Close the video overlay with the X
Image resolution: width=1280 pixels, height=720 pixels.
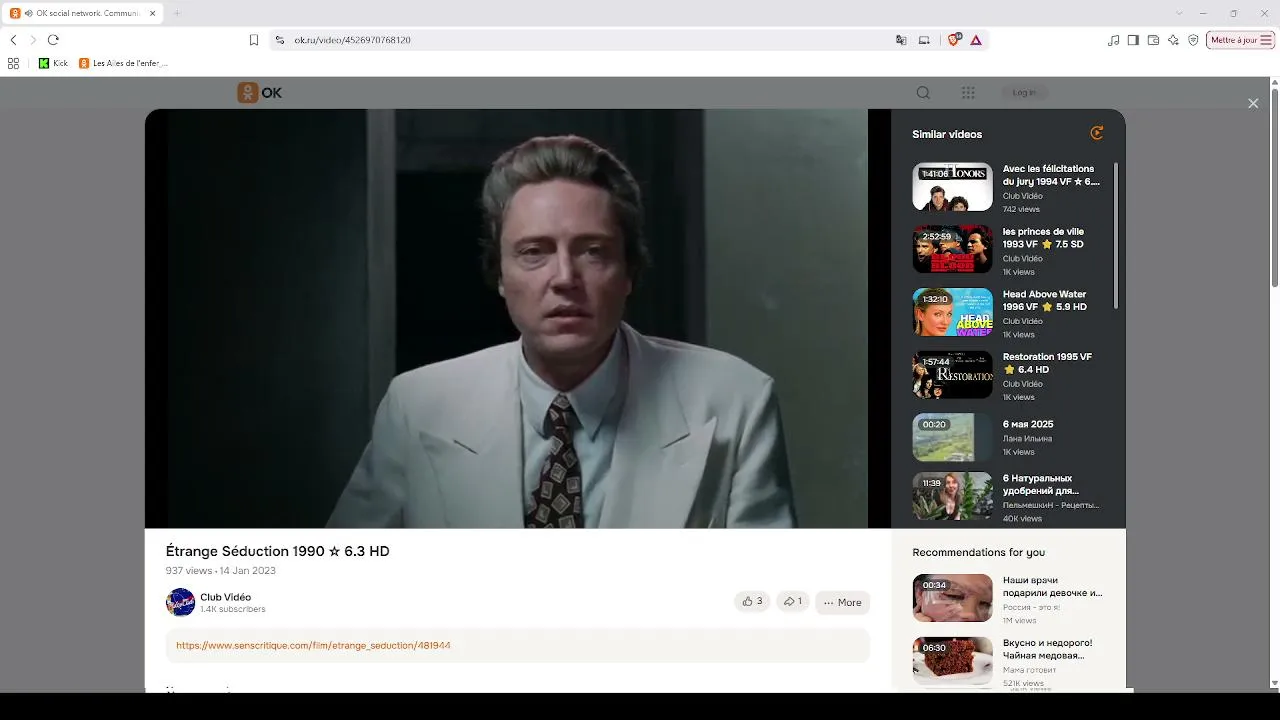coord(1253,103)
